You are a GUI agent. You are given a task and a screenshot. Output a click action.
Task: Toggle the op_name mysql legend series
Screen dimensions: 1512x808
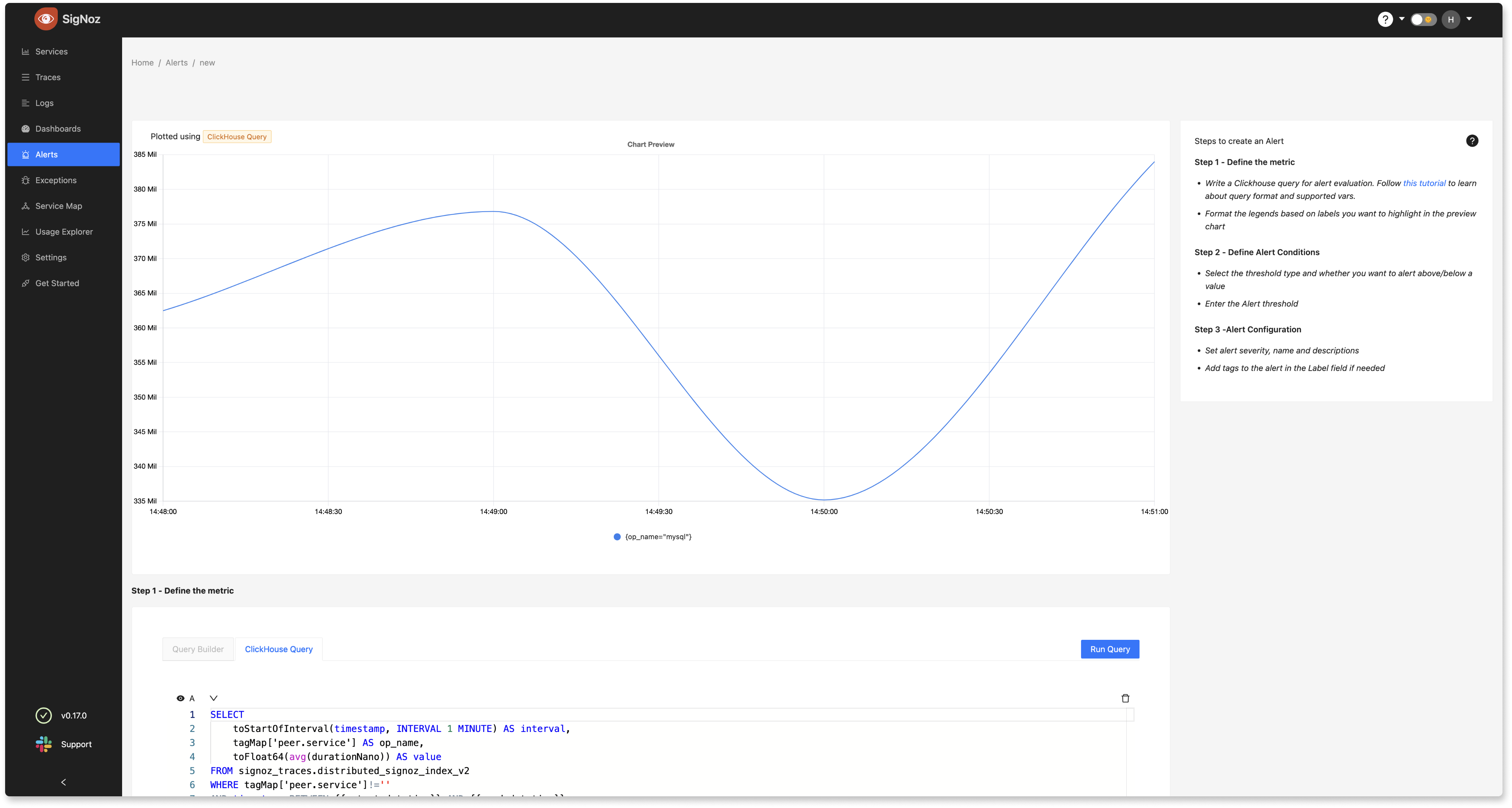tap(652, 537)
